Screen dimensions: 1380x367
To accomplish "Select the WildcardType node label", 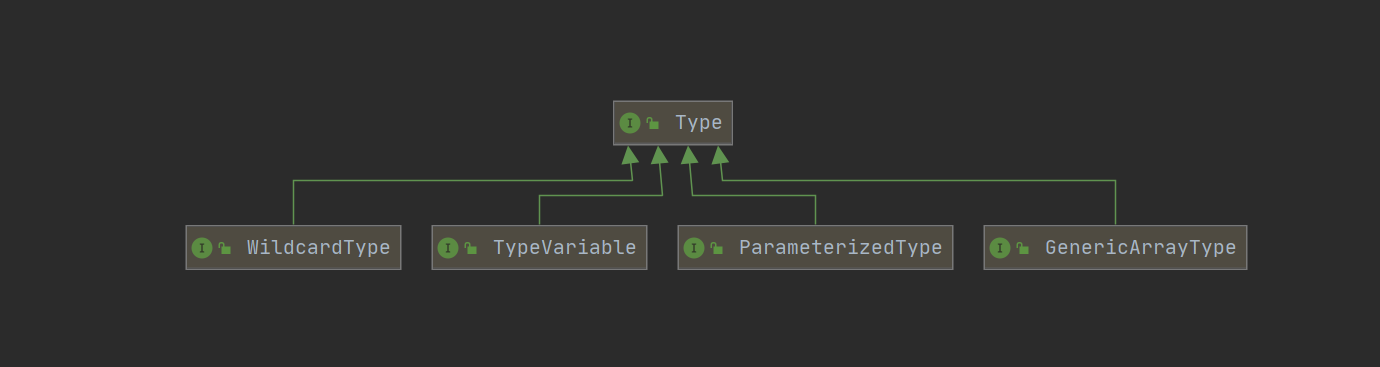I will click(x=318, y=248).
